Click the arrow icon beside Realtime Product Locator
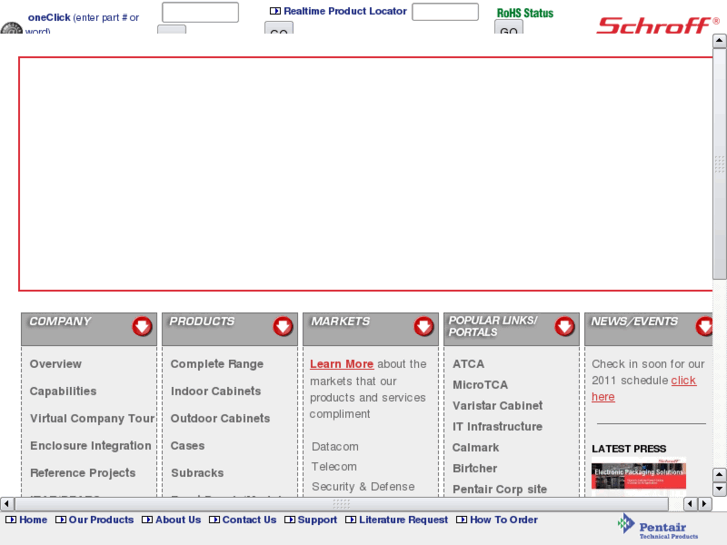 (x=275, y=11)
